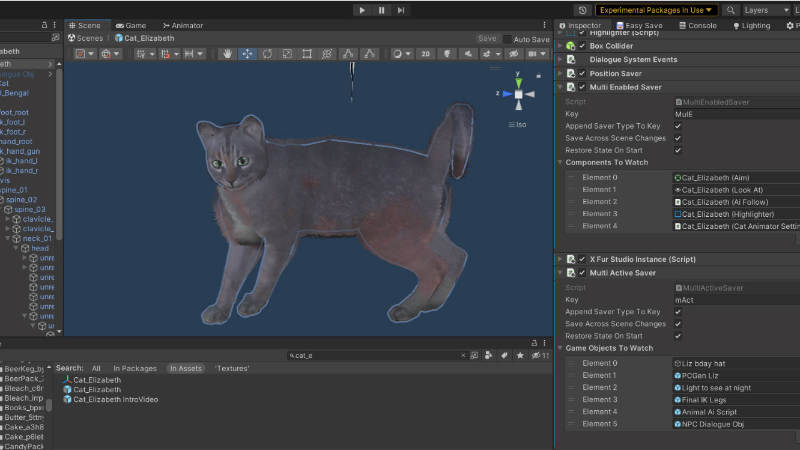Click the Favorites star icon in project
Viewport: 800px width, 450px height.
(x=520, y=356)
